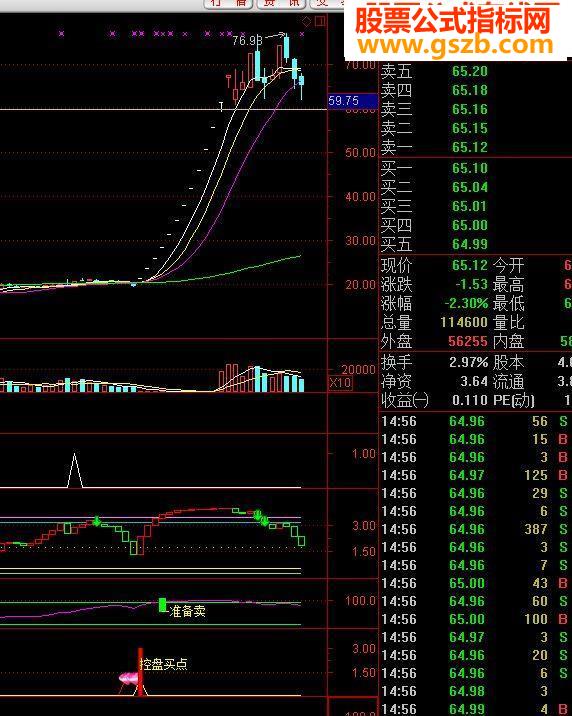
Task: Click the green 准备卖 sell signal marker
Action: (162, 605)
